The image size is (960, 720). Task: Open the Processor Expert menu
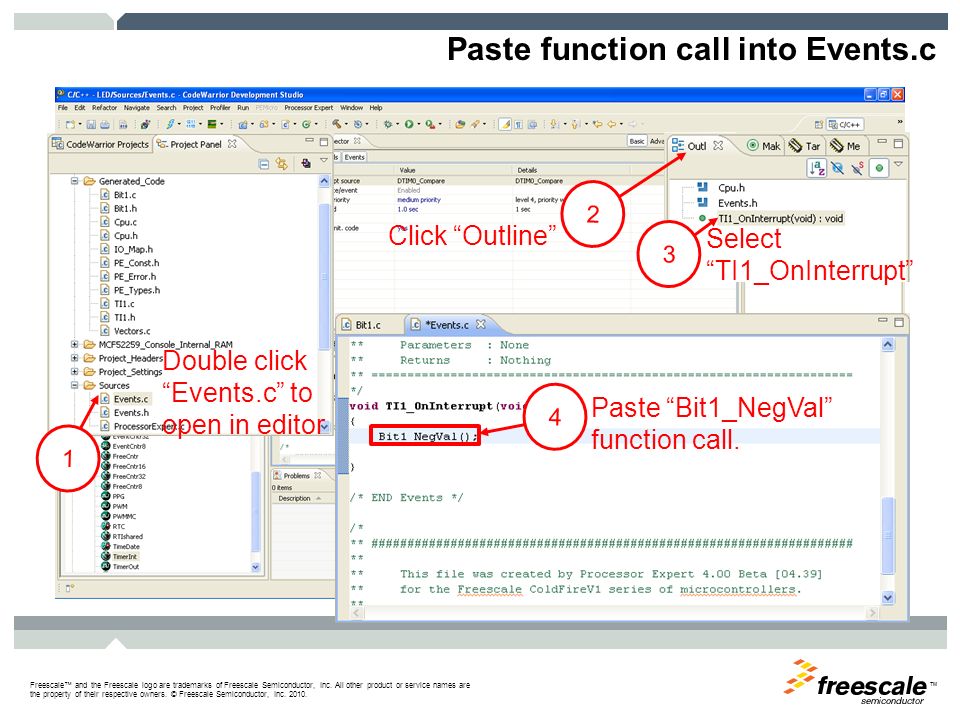[x=309, y=108]
